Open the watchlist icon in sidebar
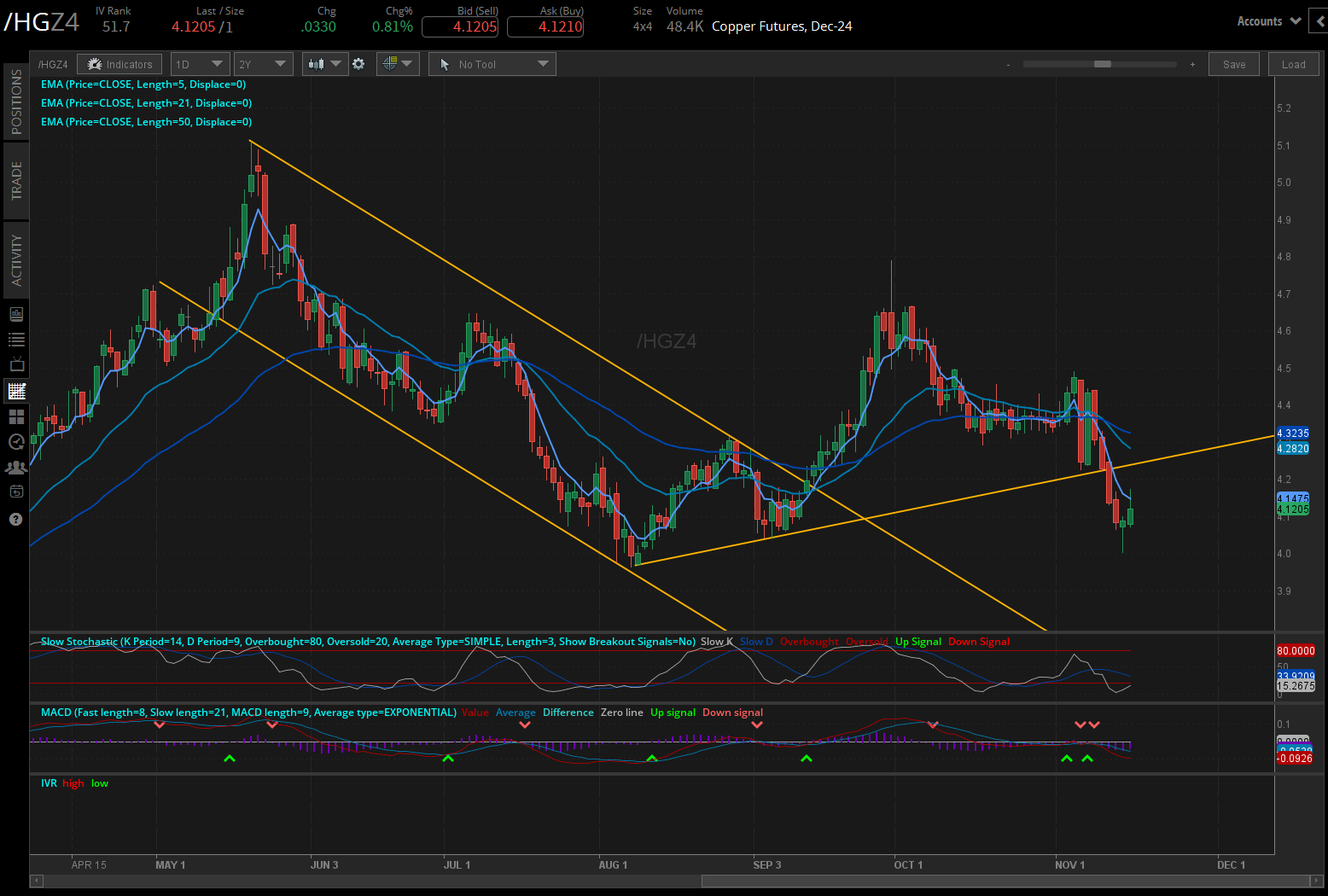Viewport: 1328px width, 896px height. (15, 339)
